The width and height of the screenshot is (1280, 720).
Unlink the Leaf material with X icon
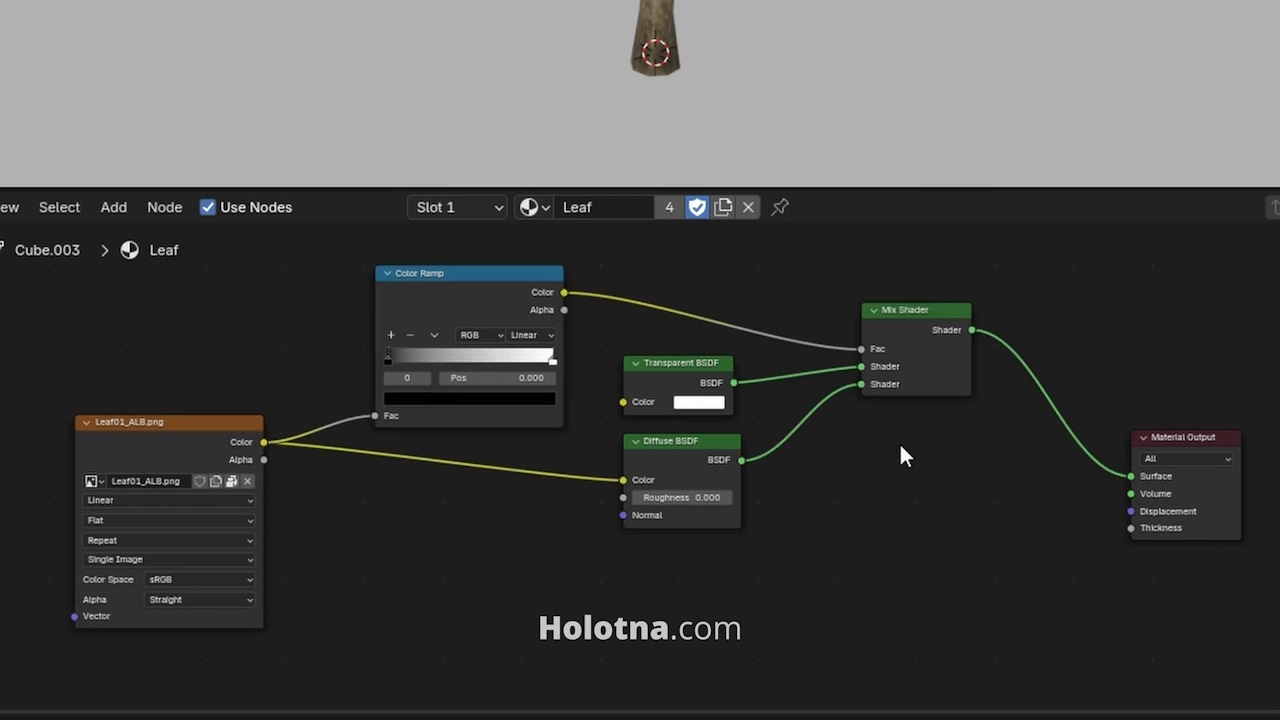click(748, 207)
